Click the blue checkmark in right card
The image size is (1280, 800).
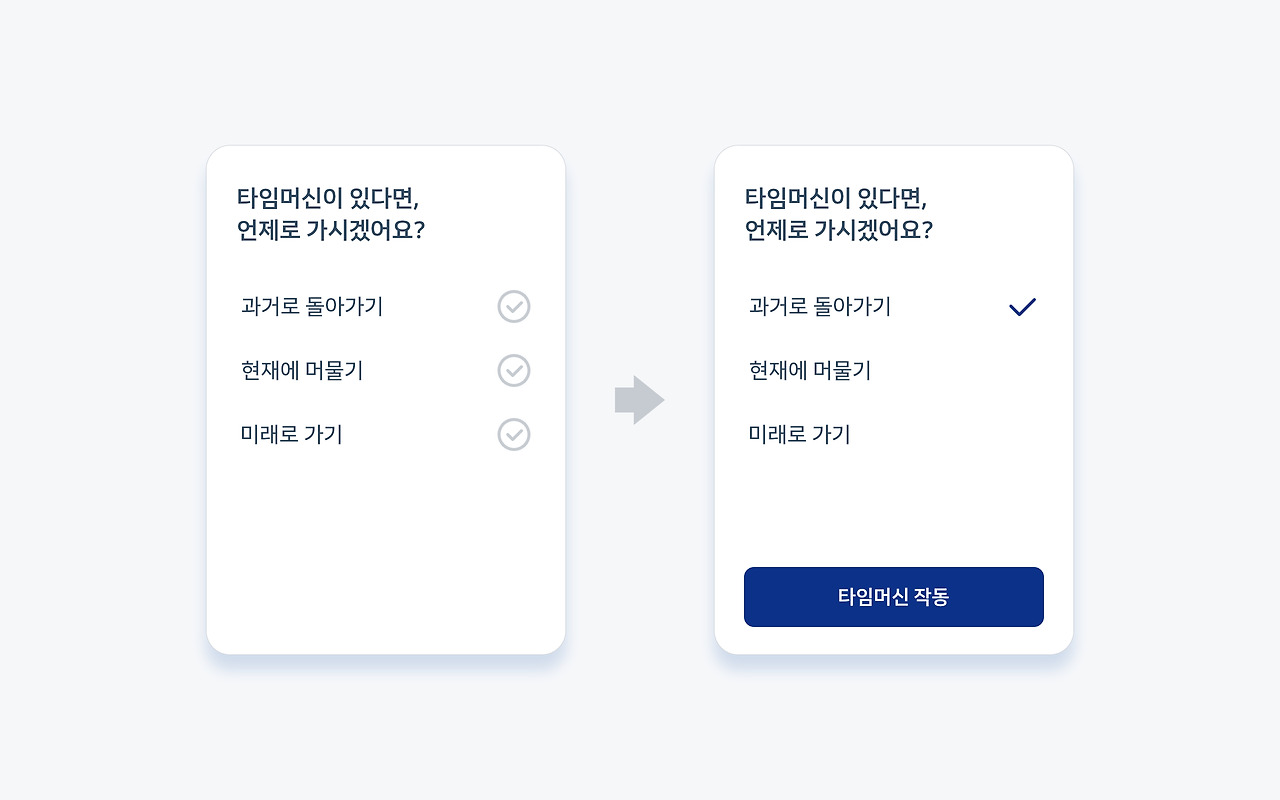pos(1022,307)
